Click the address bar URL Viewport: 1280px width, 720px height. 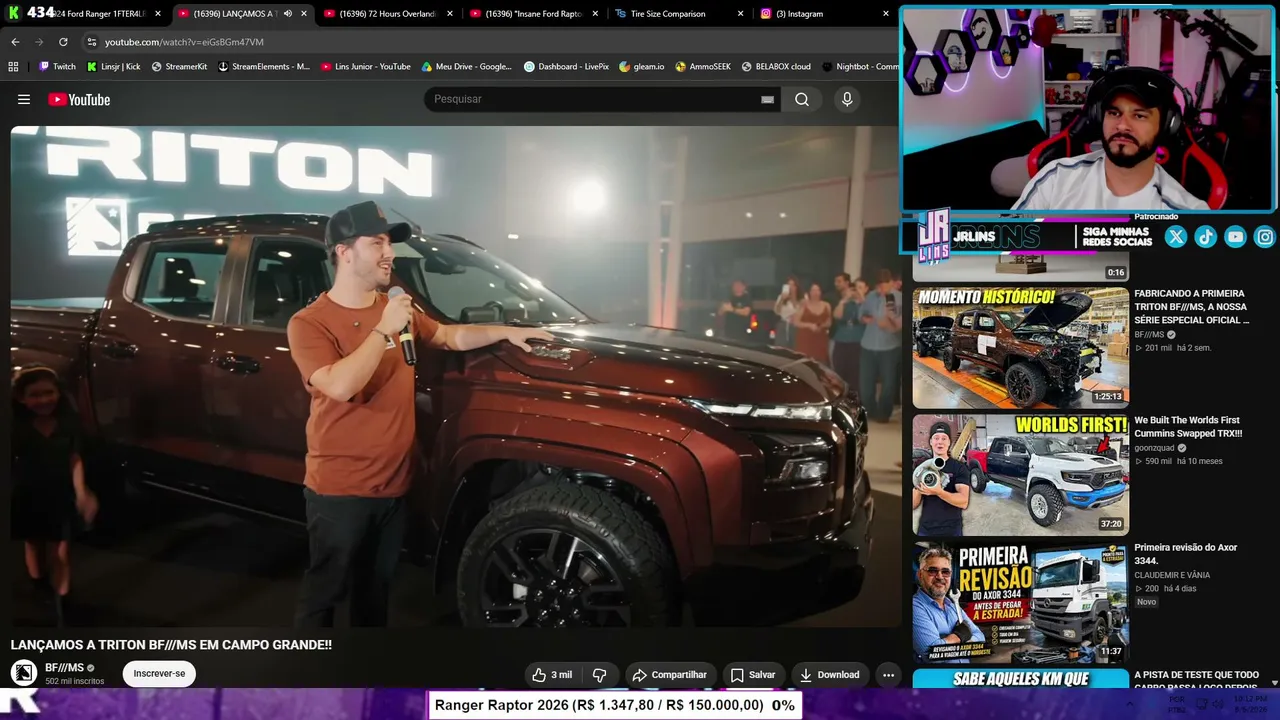184,42
